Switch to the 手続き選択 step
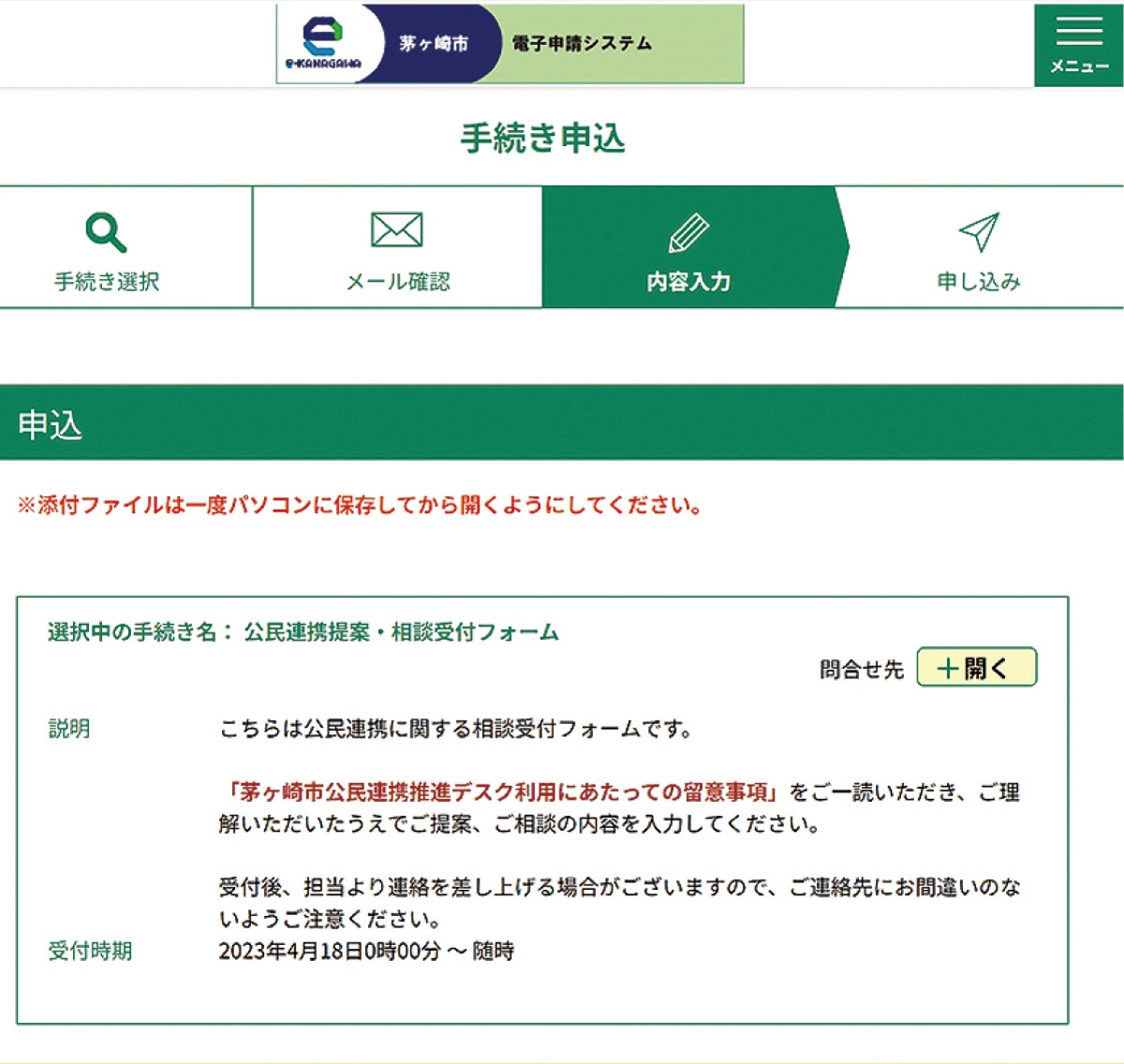Viewport: 1124px width, 1064px height. 106,248
